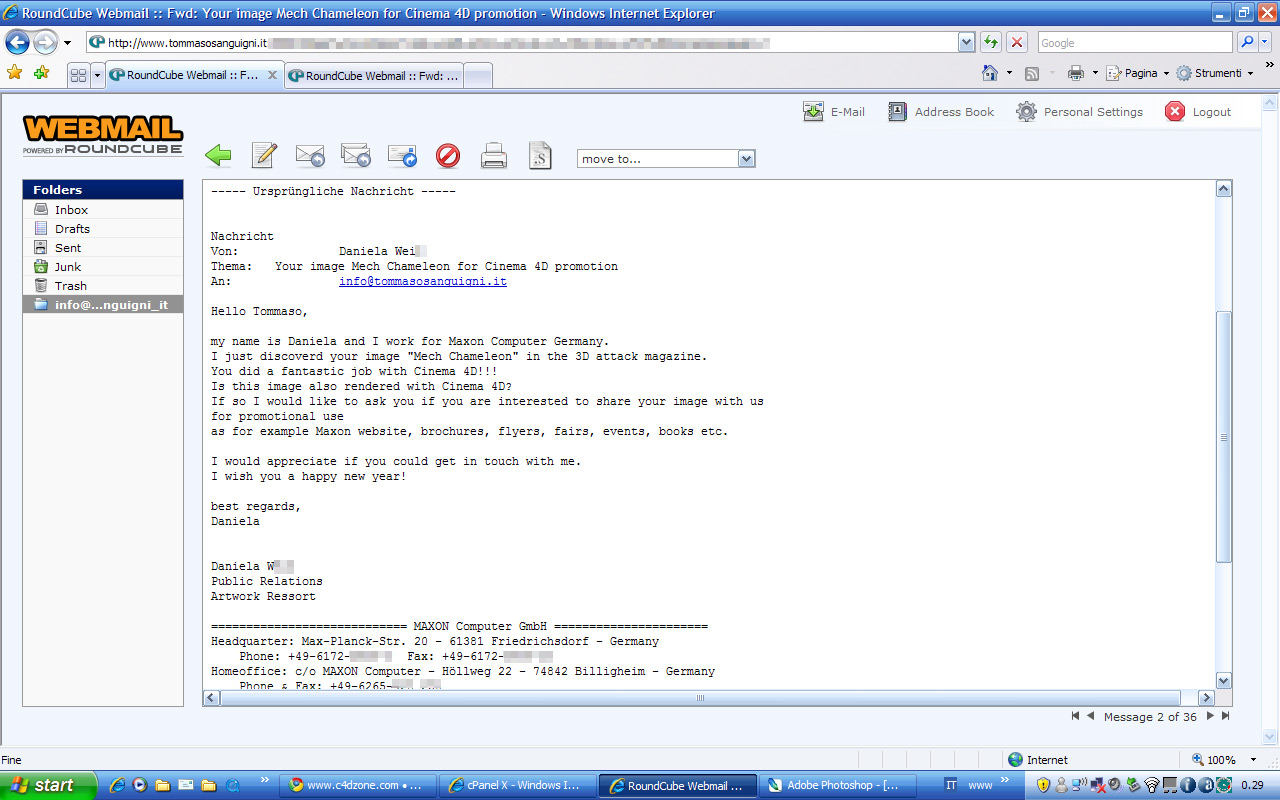Go to the previous message
The image size is (1280, 800).
[x=1090, y=716]
